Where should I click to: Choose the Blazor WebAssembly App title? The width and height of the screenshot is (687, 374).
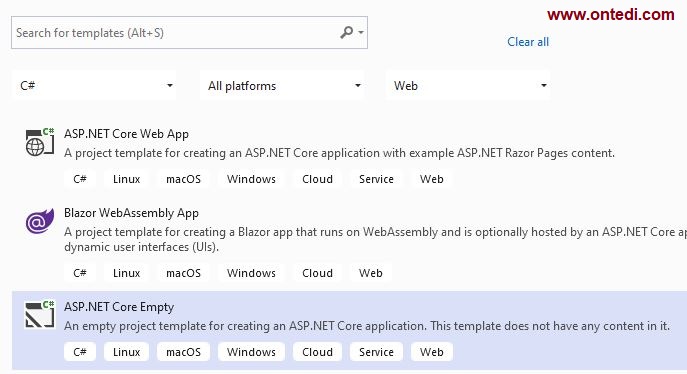[x=131, y=213]
